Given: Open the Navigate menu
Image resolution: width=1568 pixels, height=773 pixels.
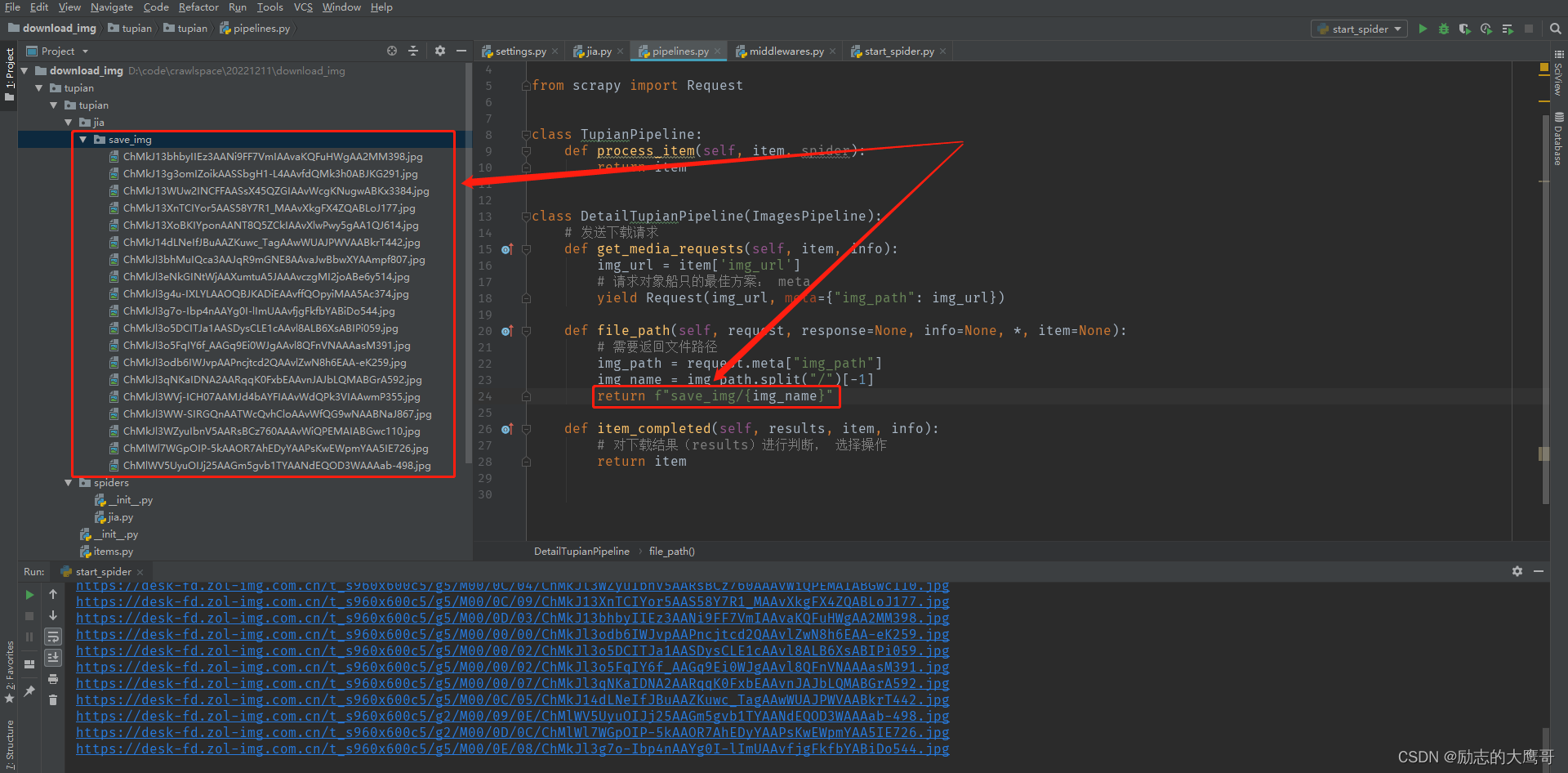Looking at the screenshot, I should coord(111,7).
